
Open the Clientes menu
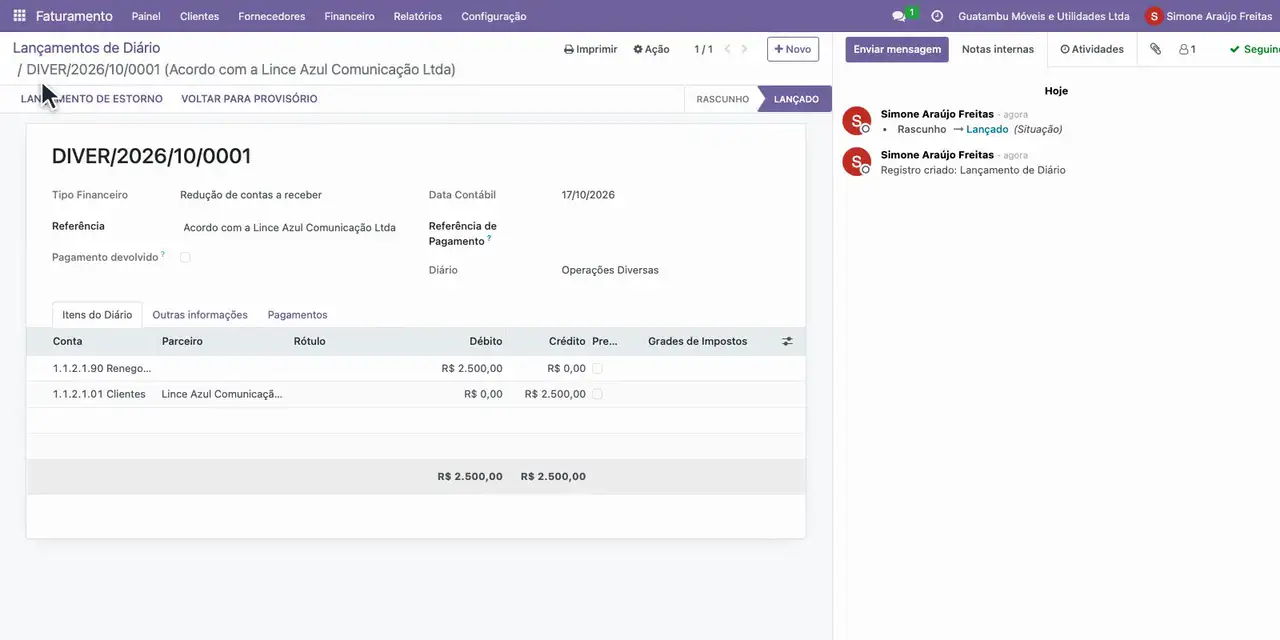(199, 16)
